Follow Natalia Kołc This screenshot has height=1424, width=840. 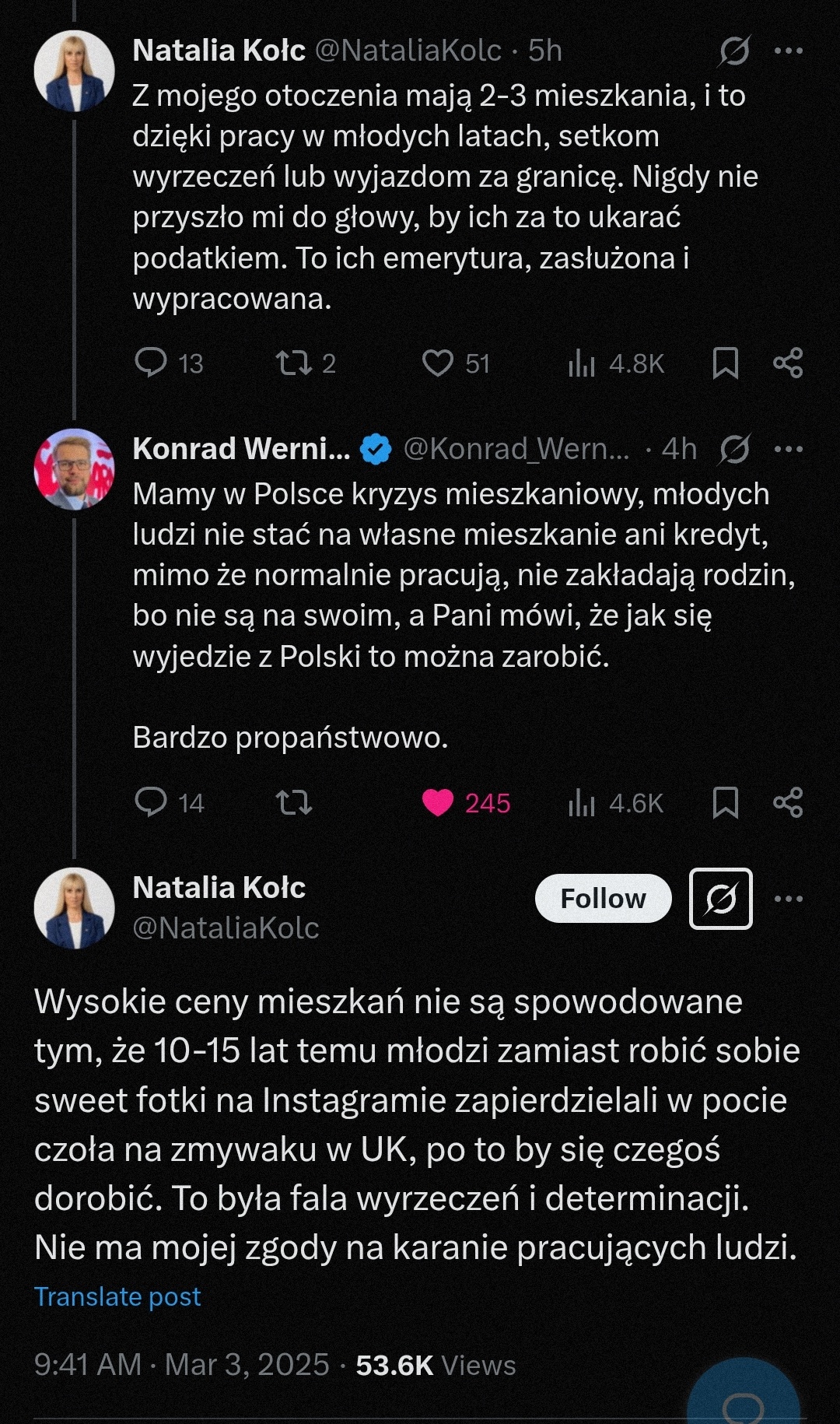[603, 899]
